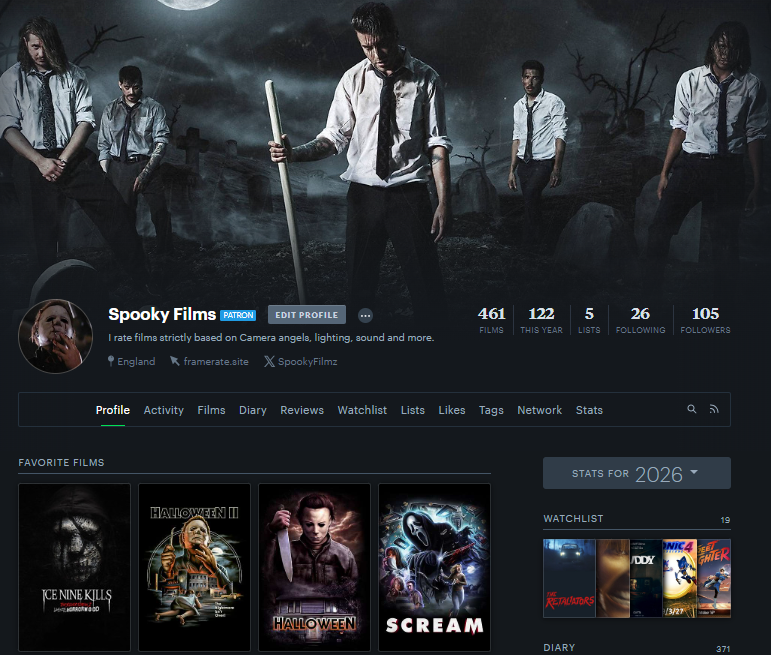Open the RSS feed icon
Viewport: 771px width, 655px height.
click(714, 409)
